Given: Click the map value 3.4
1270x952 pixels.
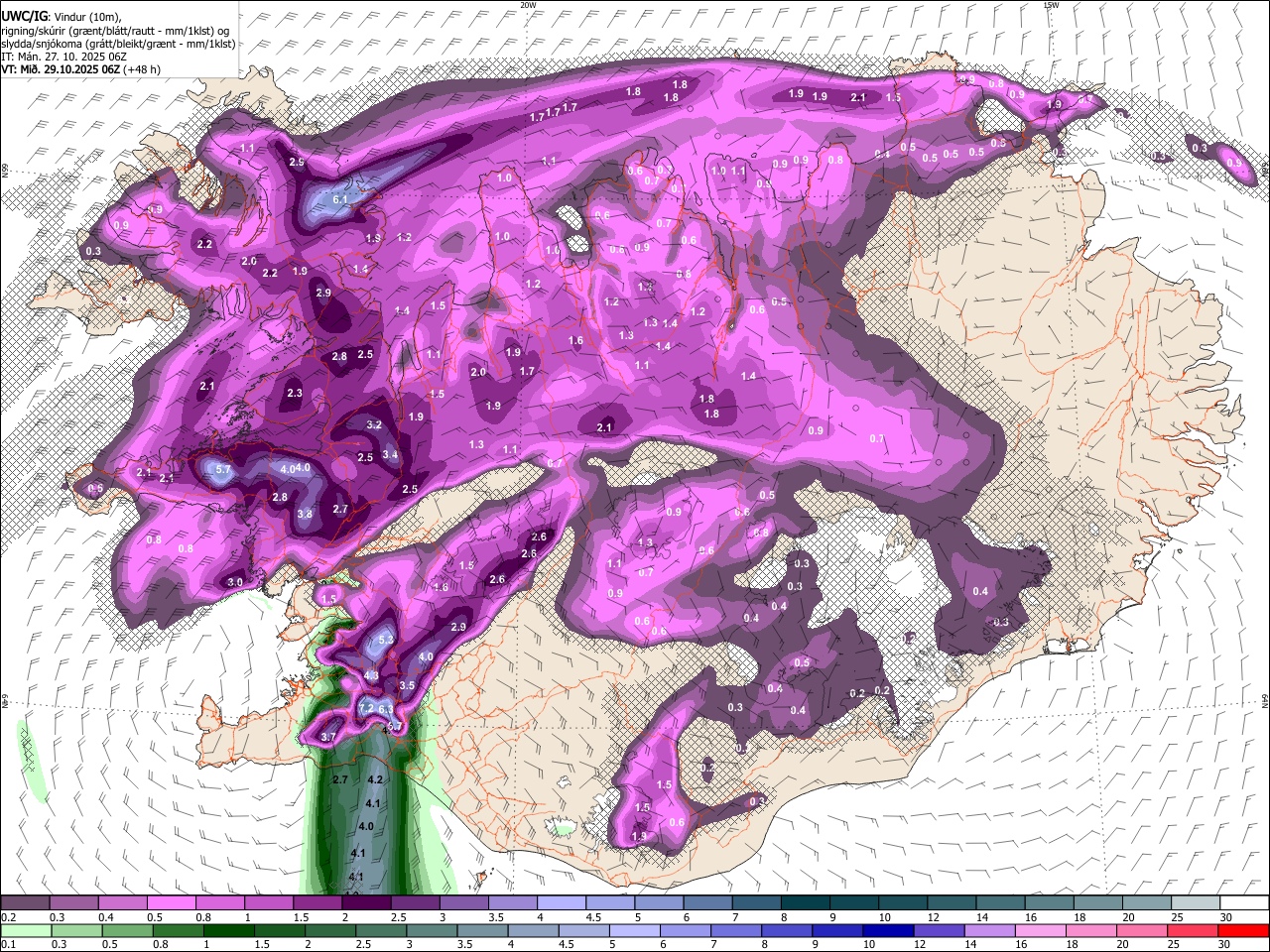Looking at the screenshot, I should click(390, 455).
